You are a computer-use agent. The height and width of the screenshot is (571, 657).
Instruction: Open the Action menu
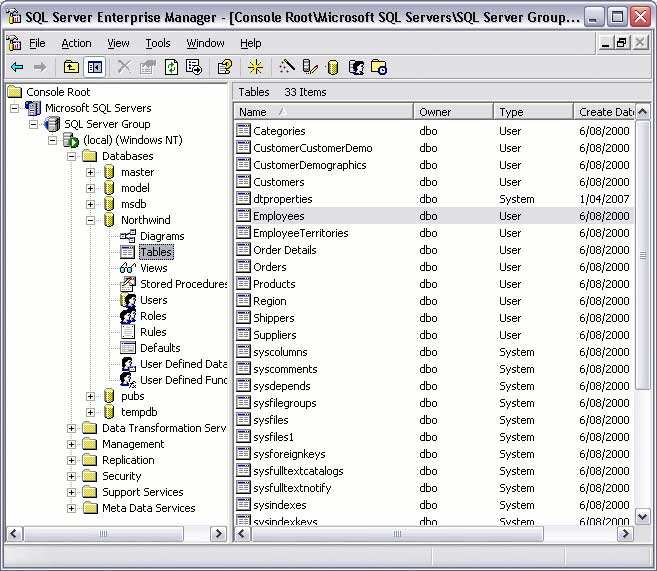click(76, 43)
